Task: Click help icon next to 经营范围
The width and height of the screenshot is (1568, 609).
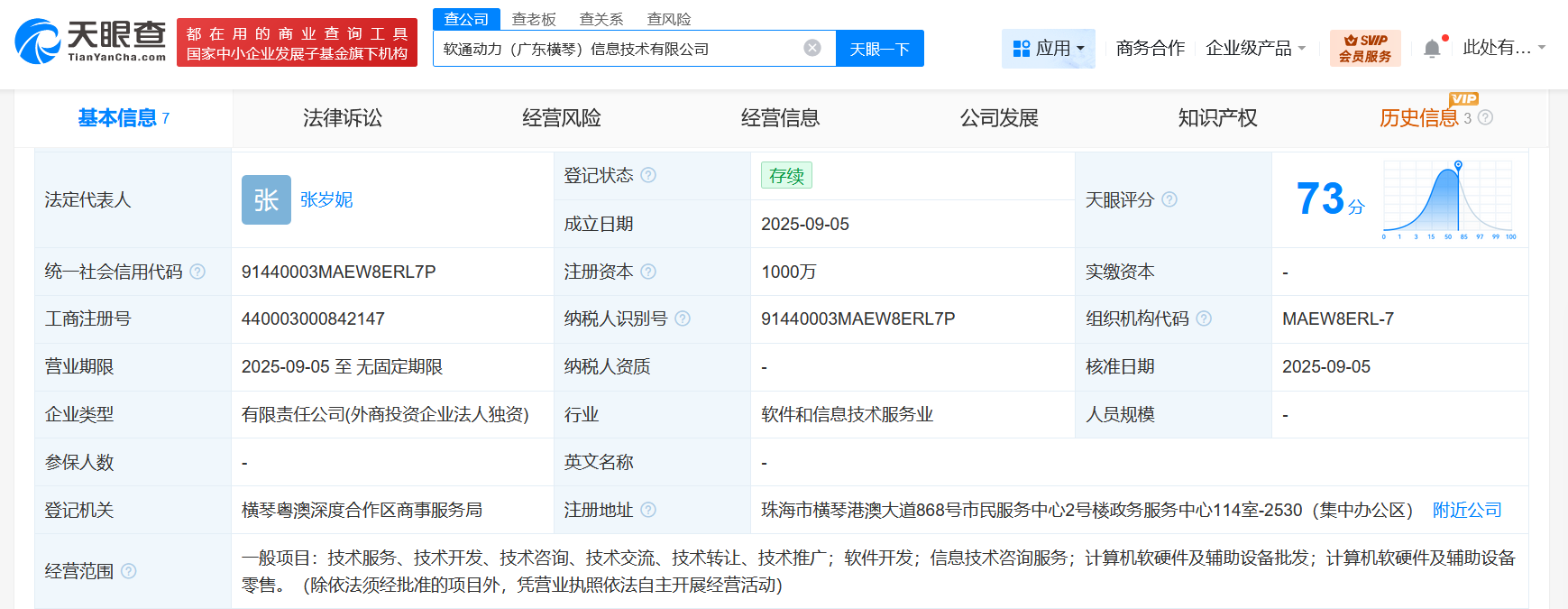Action: [129, 571]
